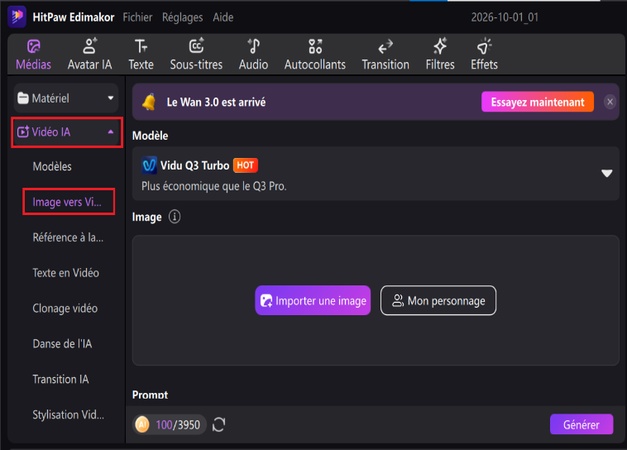Select Transition IA sidebar item

(60, 379)
